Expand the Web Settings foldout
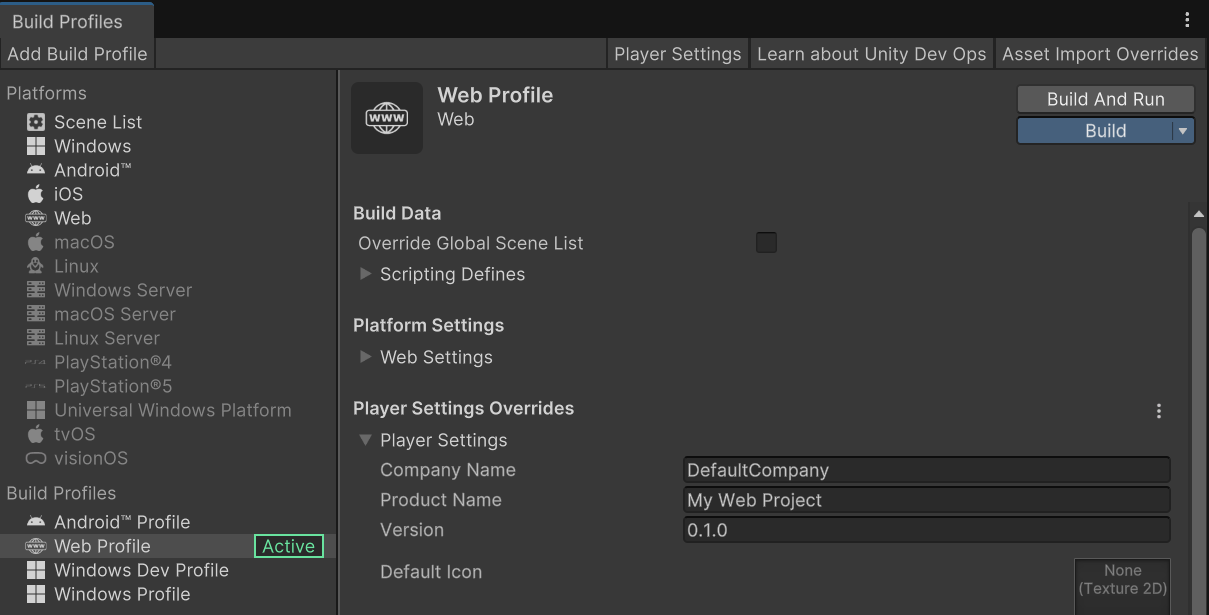1209x615 pixels. click(366, 357)
